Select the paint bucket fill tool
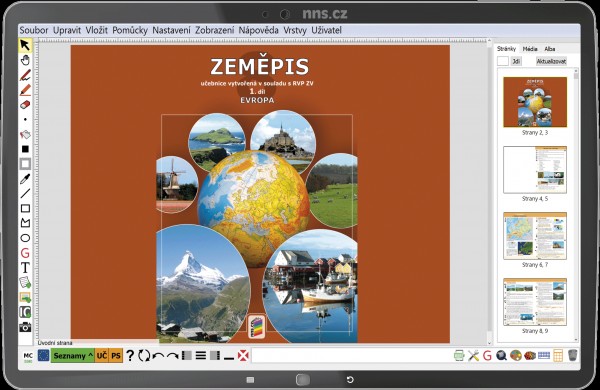The height and width of the screenshot is (390, 600). [x=25, y=134]
